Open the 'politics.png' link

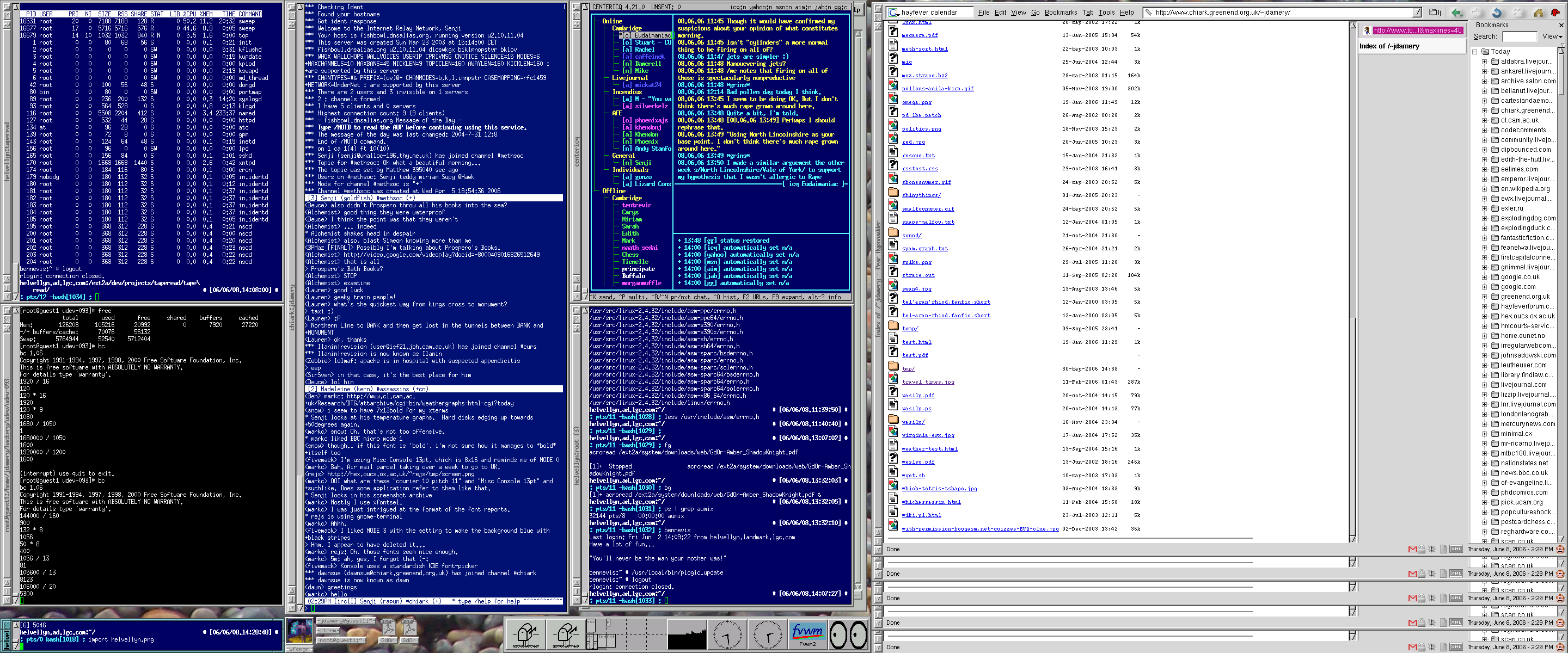coord(921,129)
